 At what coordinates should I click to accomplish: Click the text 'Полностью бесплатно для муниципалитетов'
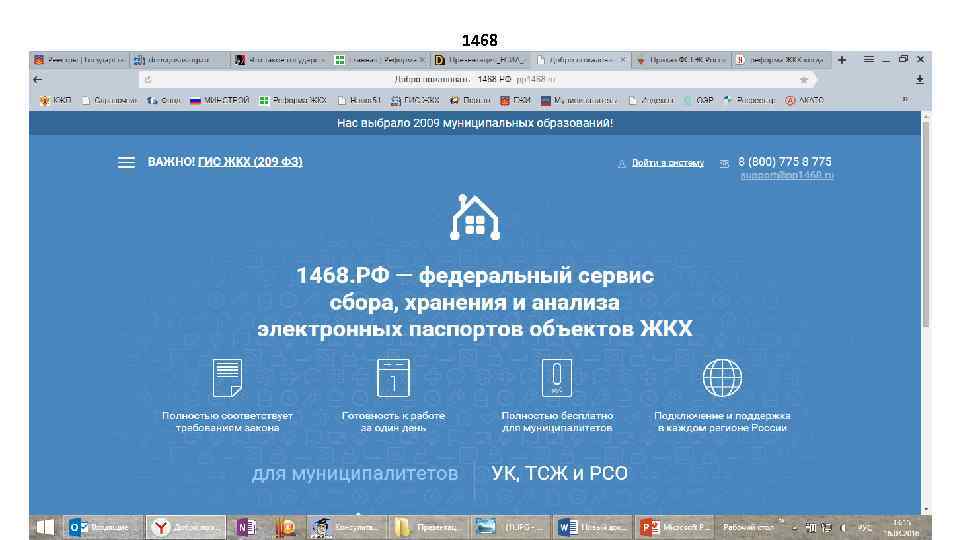[557, 422]
